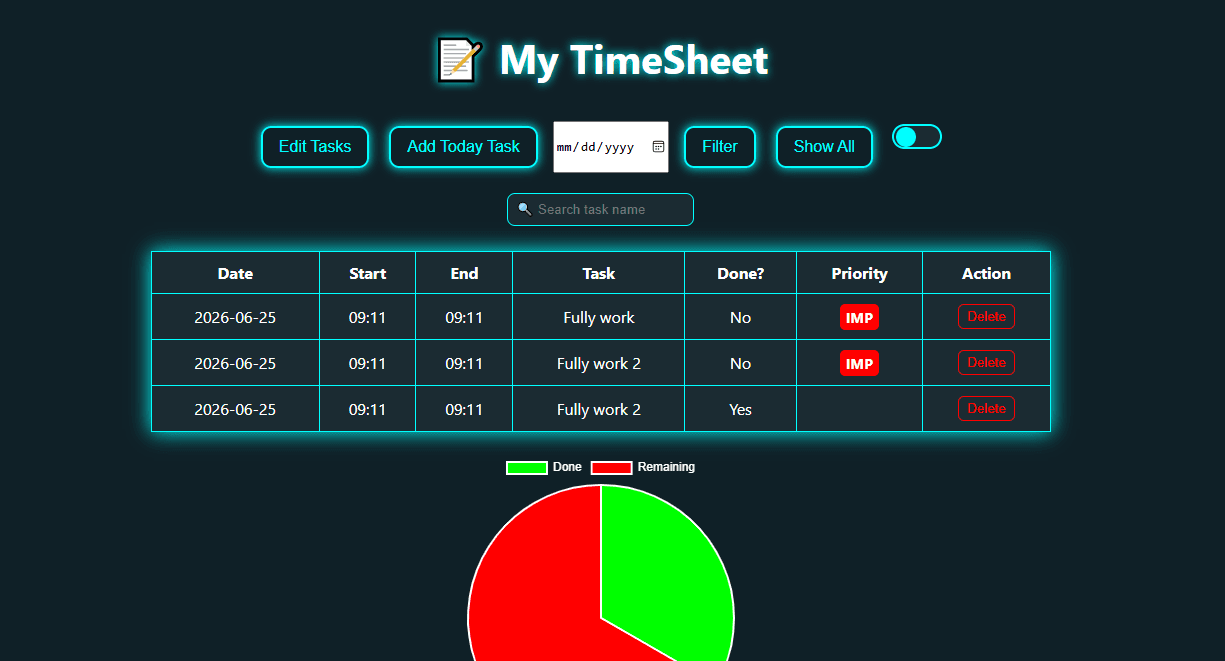Click the Action column header
Screen dimensions: 1225x661
pos(986,273)
